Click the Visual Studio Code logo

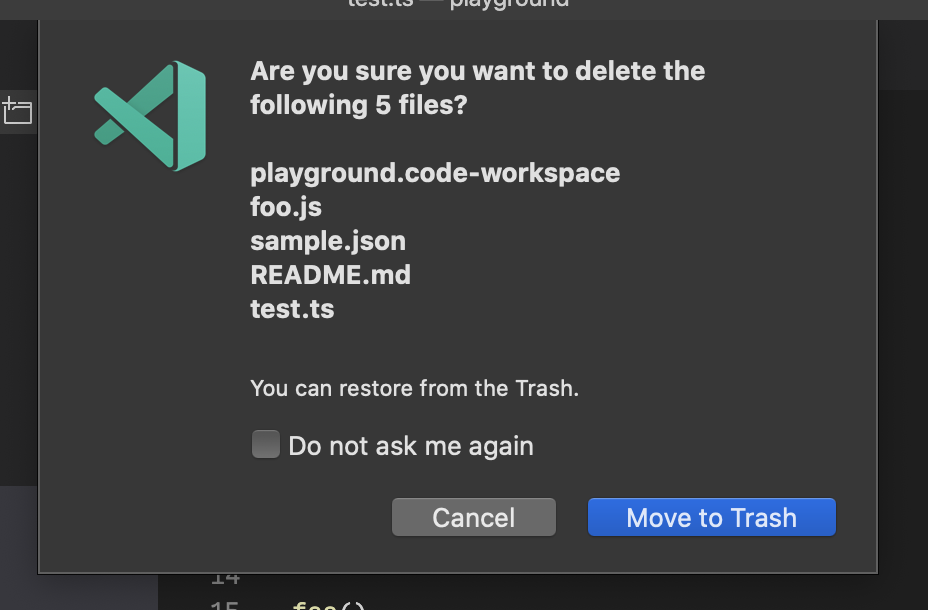pyautogui.click(x=150, y=114)
